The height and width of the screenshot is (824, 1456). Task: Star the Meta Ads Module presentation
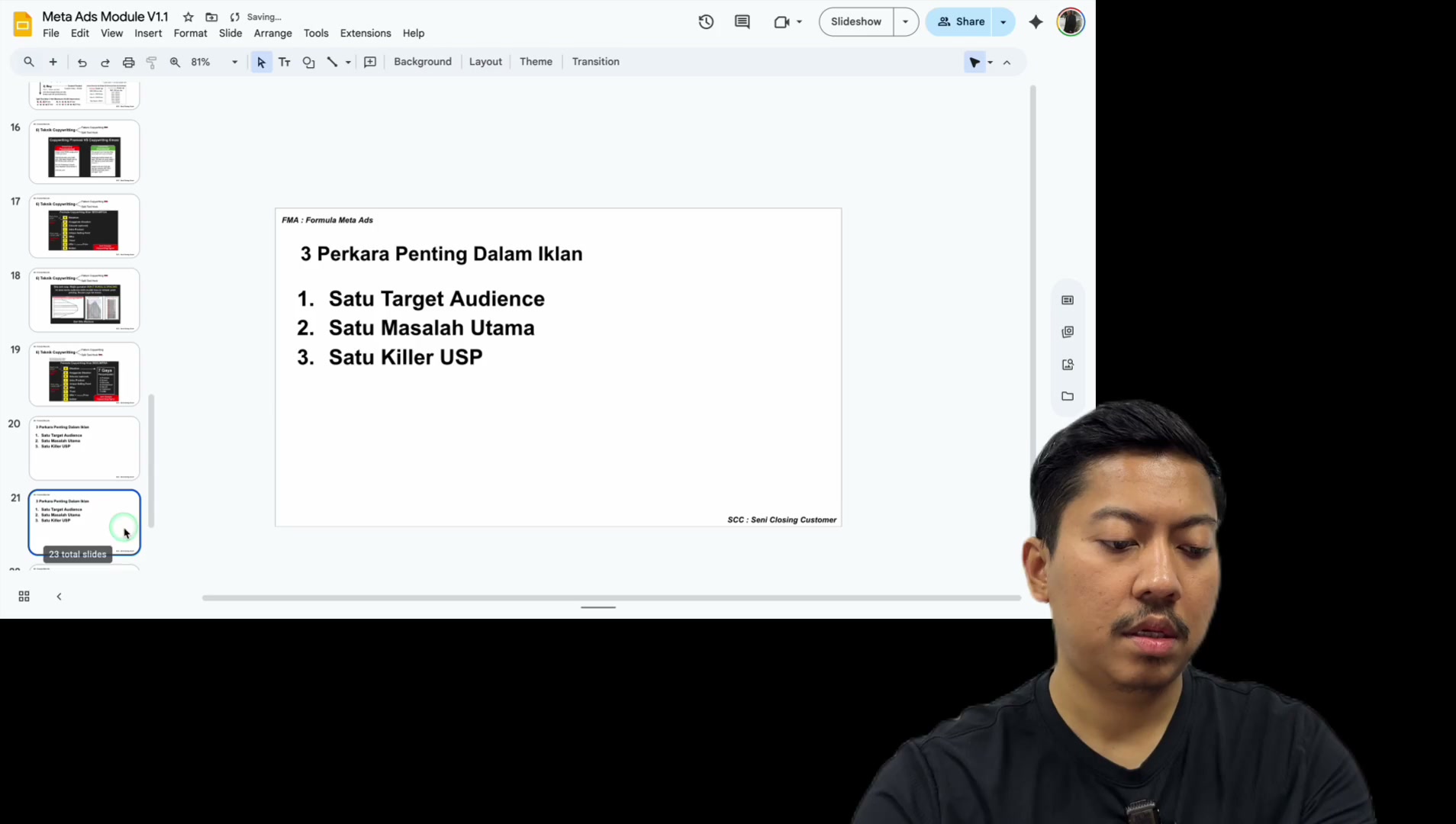pyautogui.click(x=188, y=17)
